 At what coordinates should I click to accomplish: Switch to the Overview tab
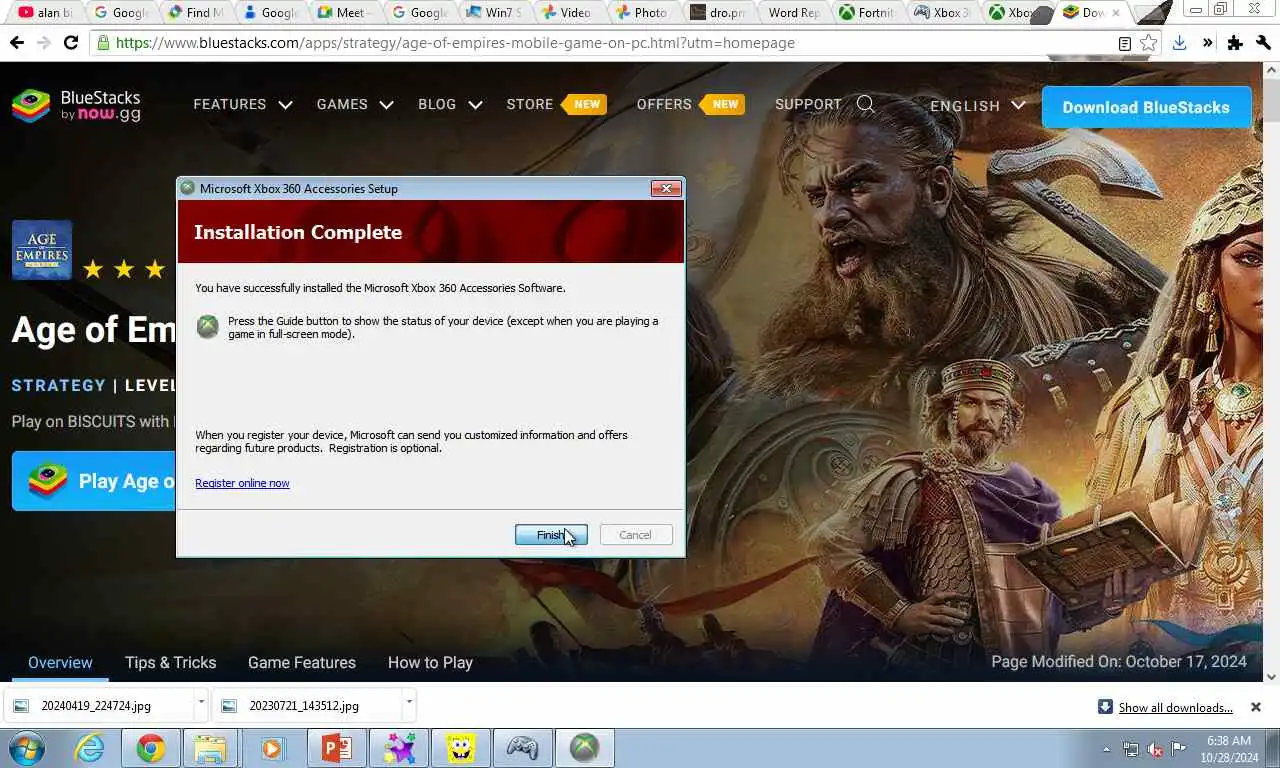[x=60, y=662]
